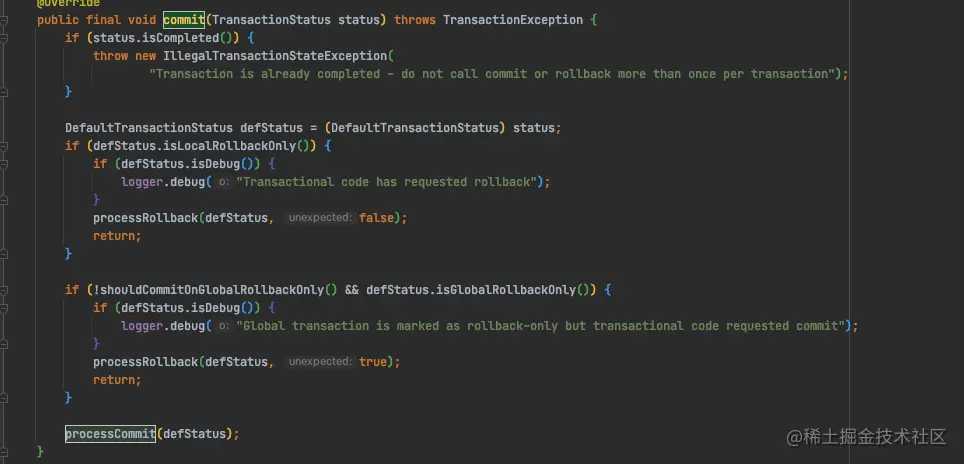
Task: Click first return statement
Action: tap(117, 236)
